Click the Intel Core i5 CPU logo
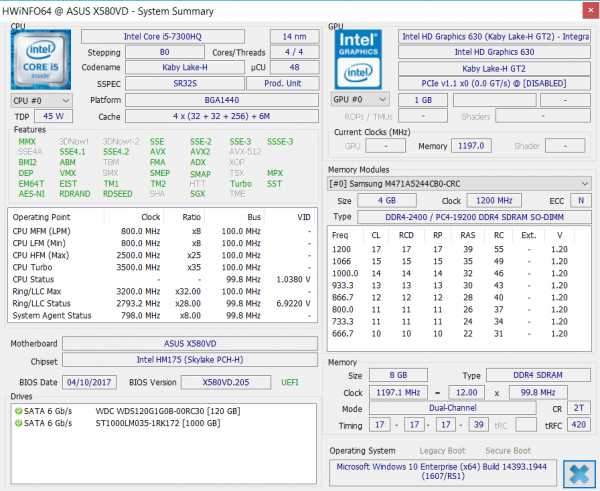Screen dimensions: 600x491 (x=41, y=60)
